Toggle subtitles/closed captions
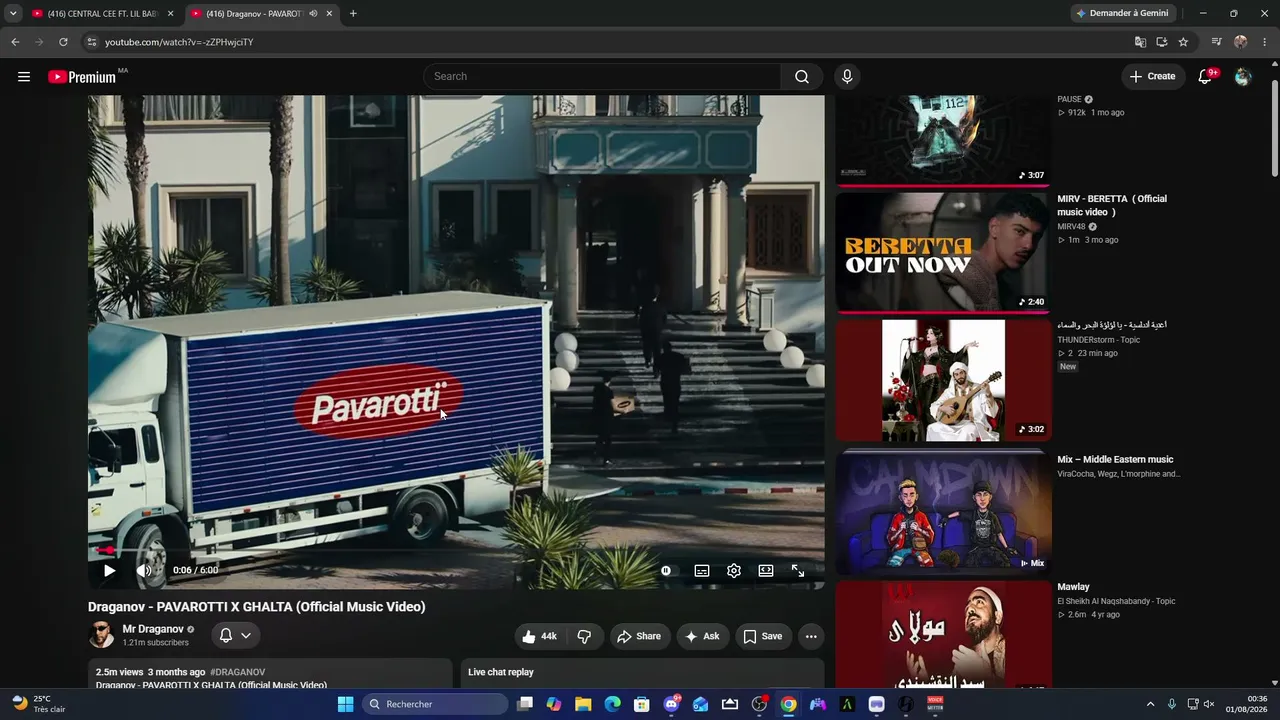 702,570
